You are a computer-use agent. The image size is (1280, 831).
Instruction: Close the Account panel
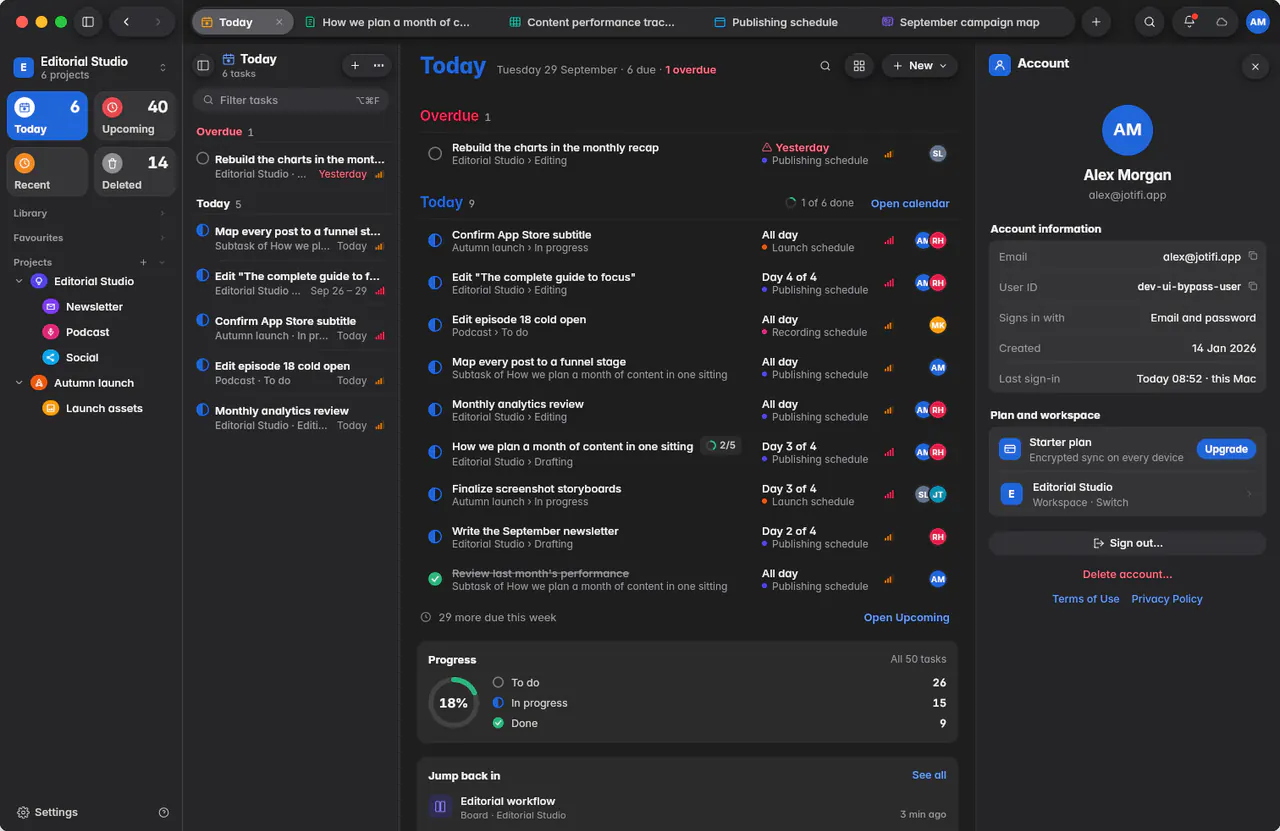pos(1255,66)
